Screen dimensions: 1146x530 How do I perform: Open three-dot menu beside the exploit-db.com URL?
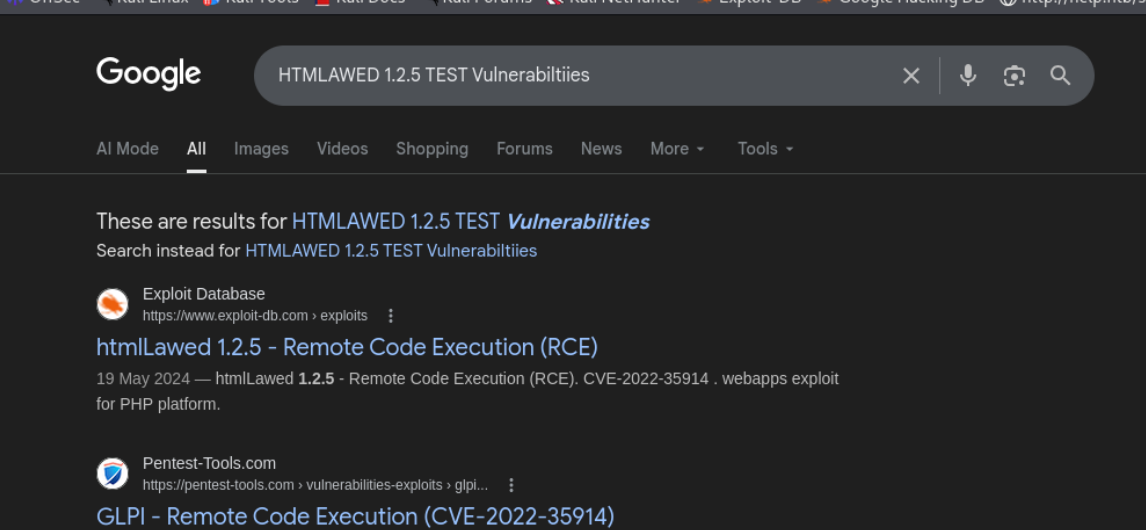point(391,316)
